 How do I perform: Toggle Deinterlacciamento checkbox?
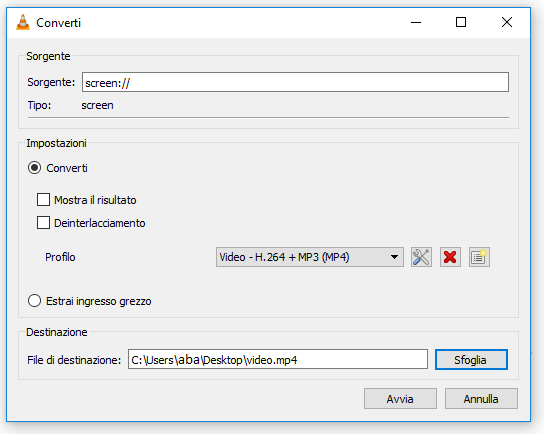[x=43, y=223]
